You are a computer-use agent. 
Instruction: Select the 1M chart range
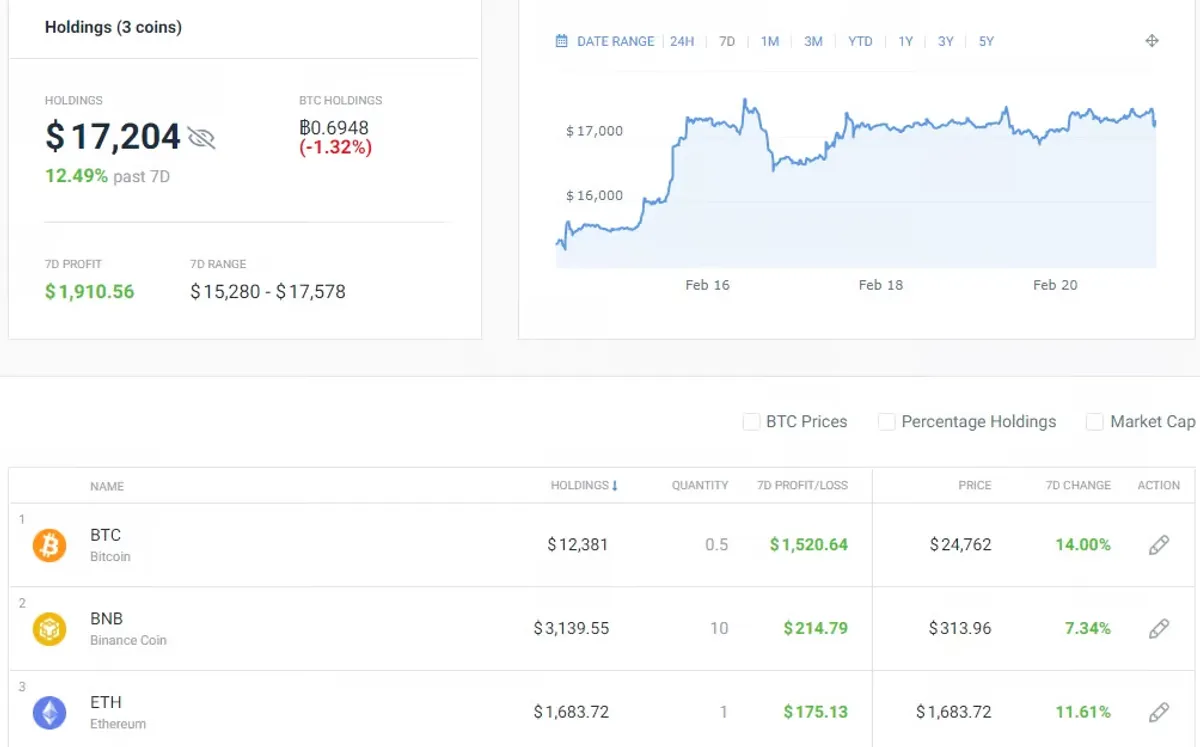(769, 41)
